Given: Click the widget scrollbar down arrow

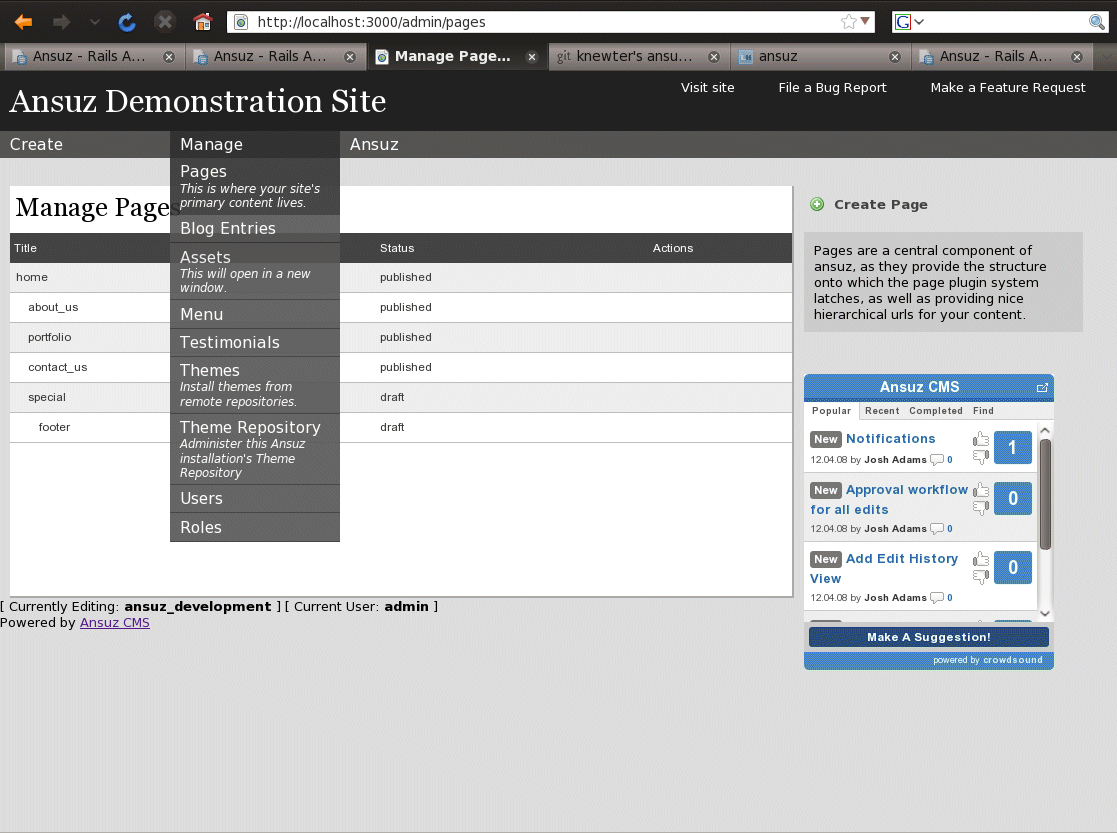Looking at the screenshot, I should click(x=1045, y=614).
